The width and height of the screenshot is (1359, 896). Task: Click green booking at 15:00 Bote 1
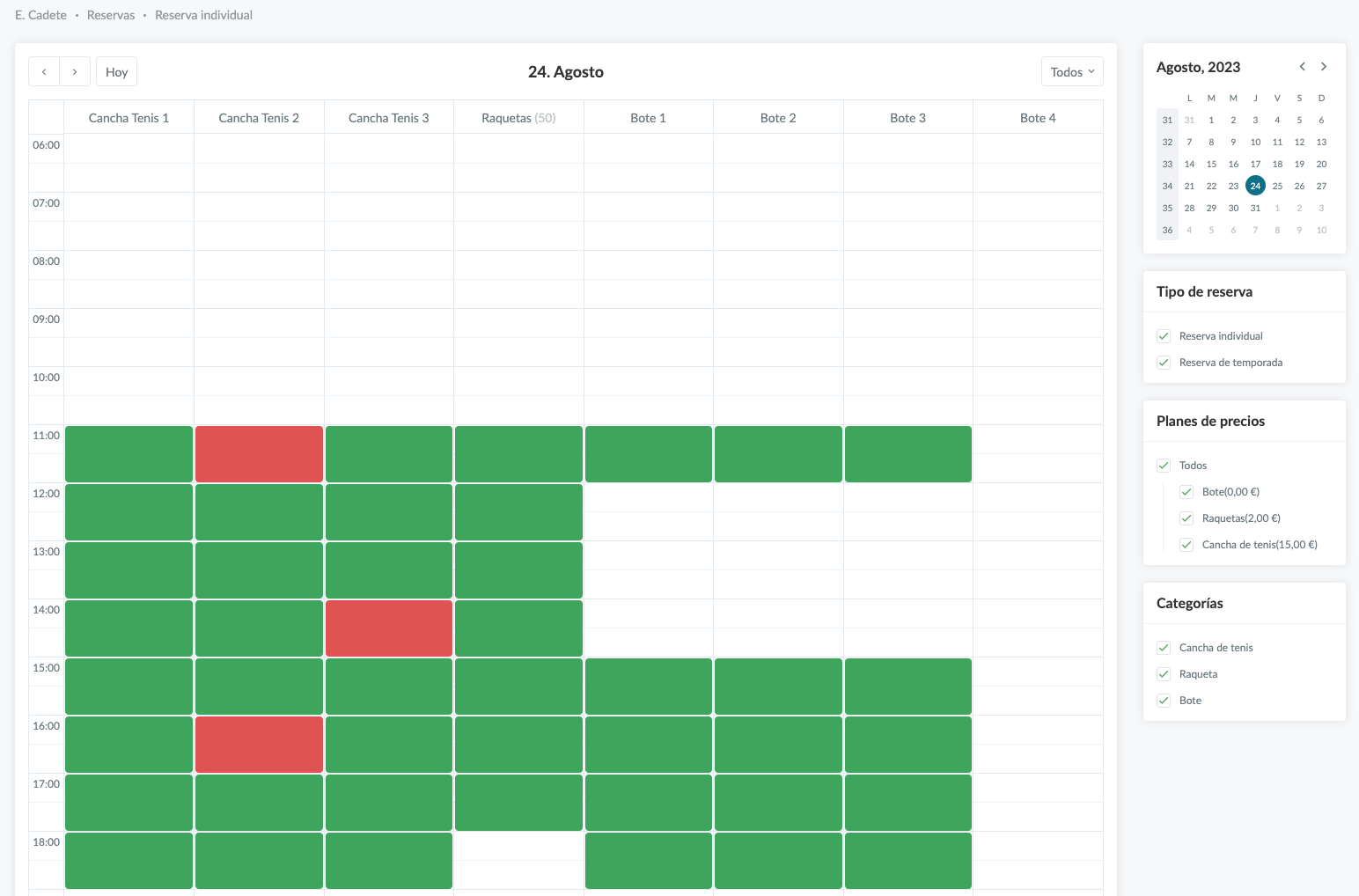649,687
